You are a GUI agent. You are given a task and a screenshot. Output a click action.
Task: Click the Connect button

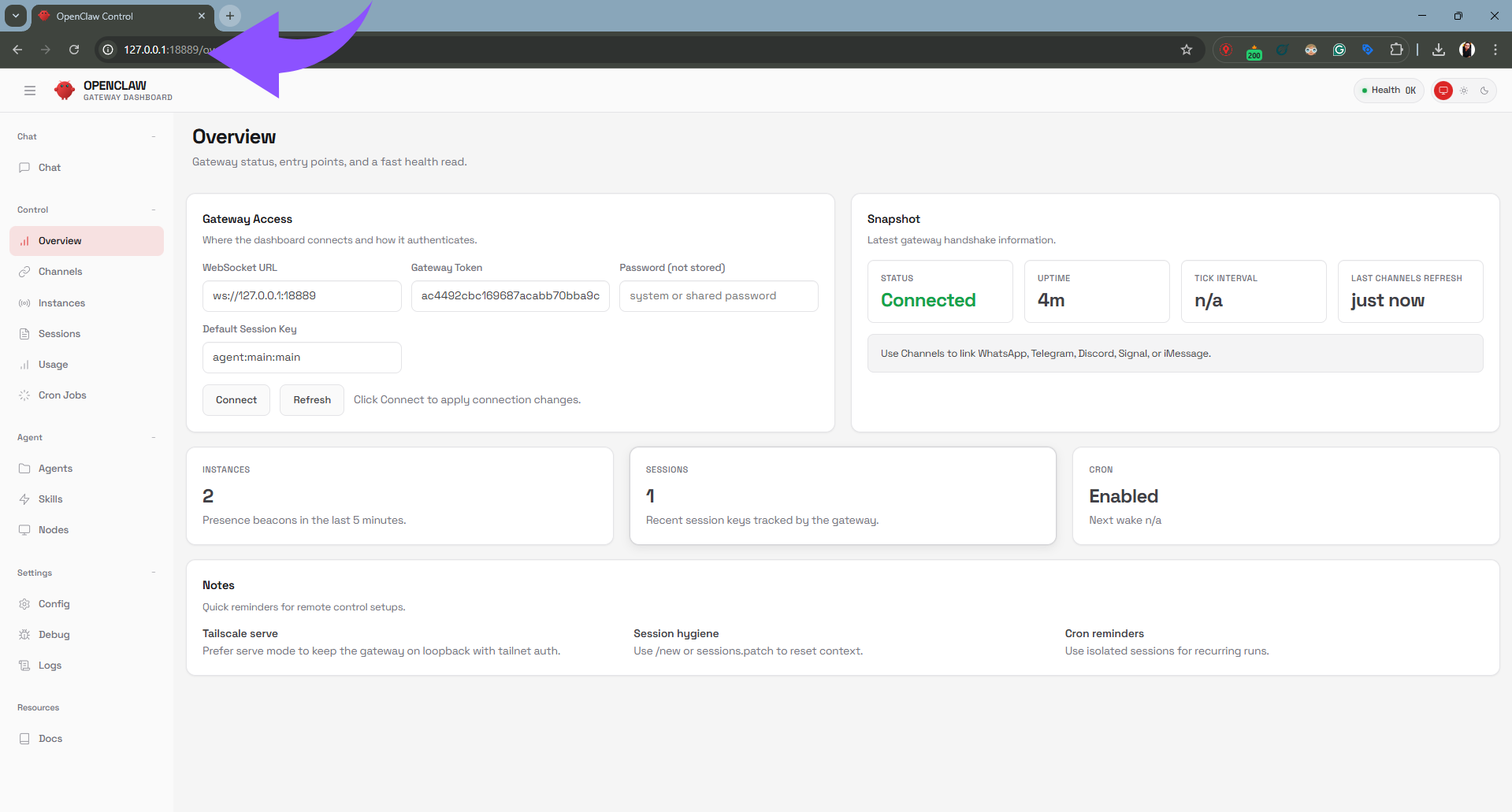(x=236, y=399)
